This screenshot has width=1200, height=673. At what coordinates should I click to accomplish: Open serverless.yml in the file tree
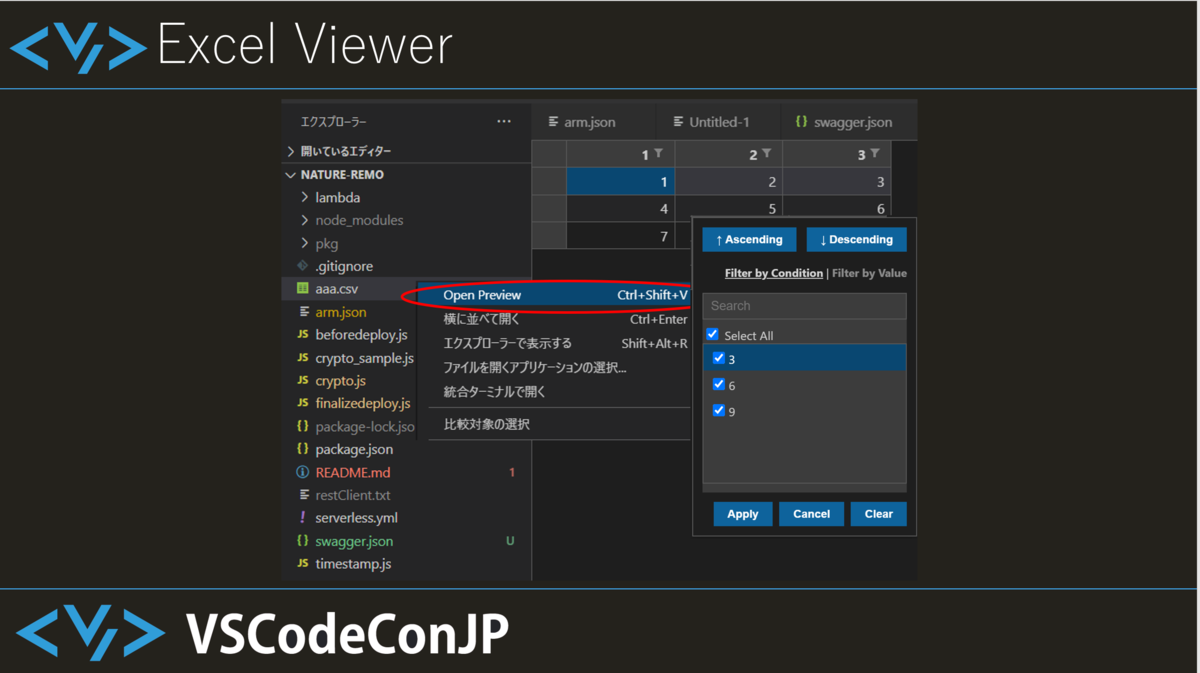point(356,518)
